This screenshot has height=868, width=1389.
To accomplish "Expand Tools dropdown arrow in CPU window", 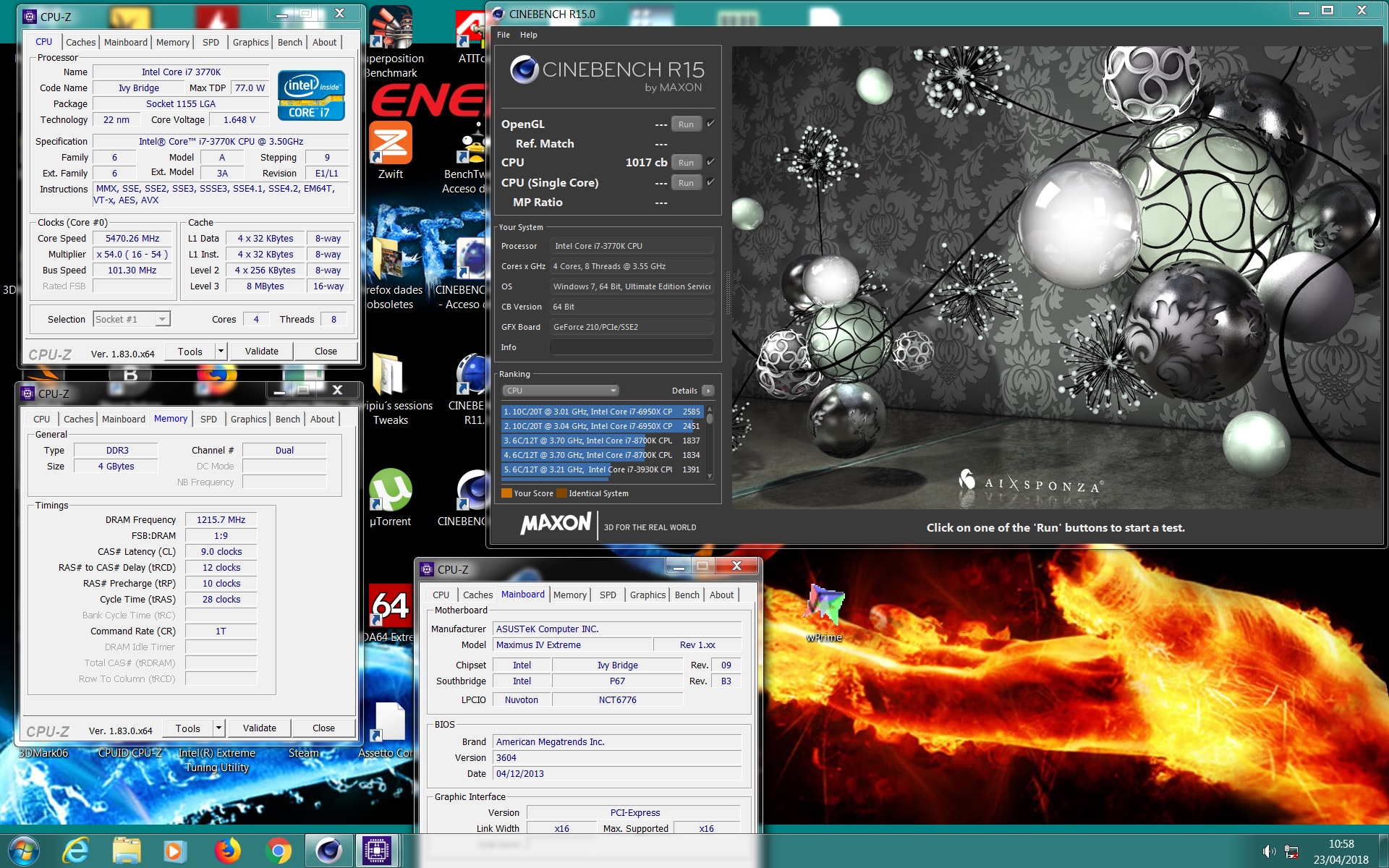I will tap(221, 352).
